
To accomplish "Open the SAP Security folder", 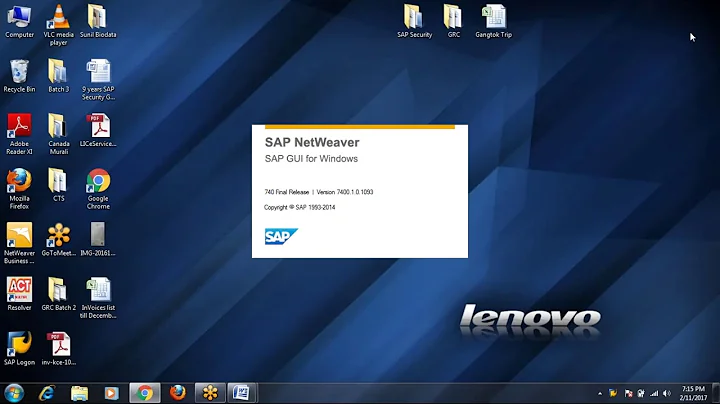I will [415, 22].
